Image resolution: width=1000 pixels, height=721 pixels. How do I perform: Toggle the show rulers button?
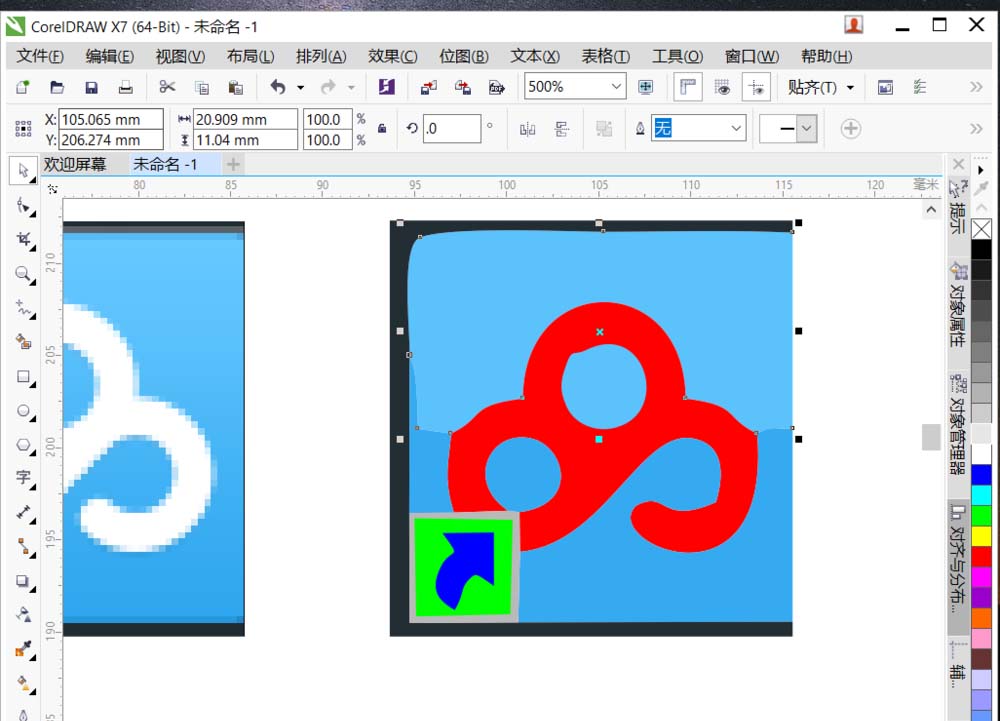pyautogui.click(x=688, y=87)
